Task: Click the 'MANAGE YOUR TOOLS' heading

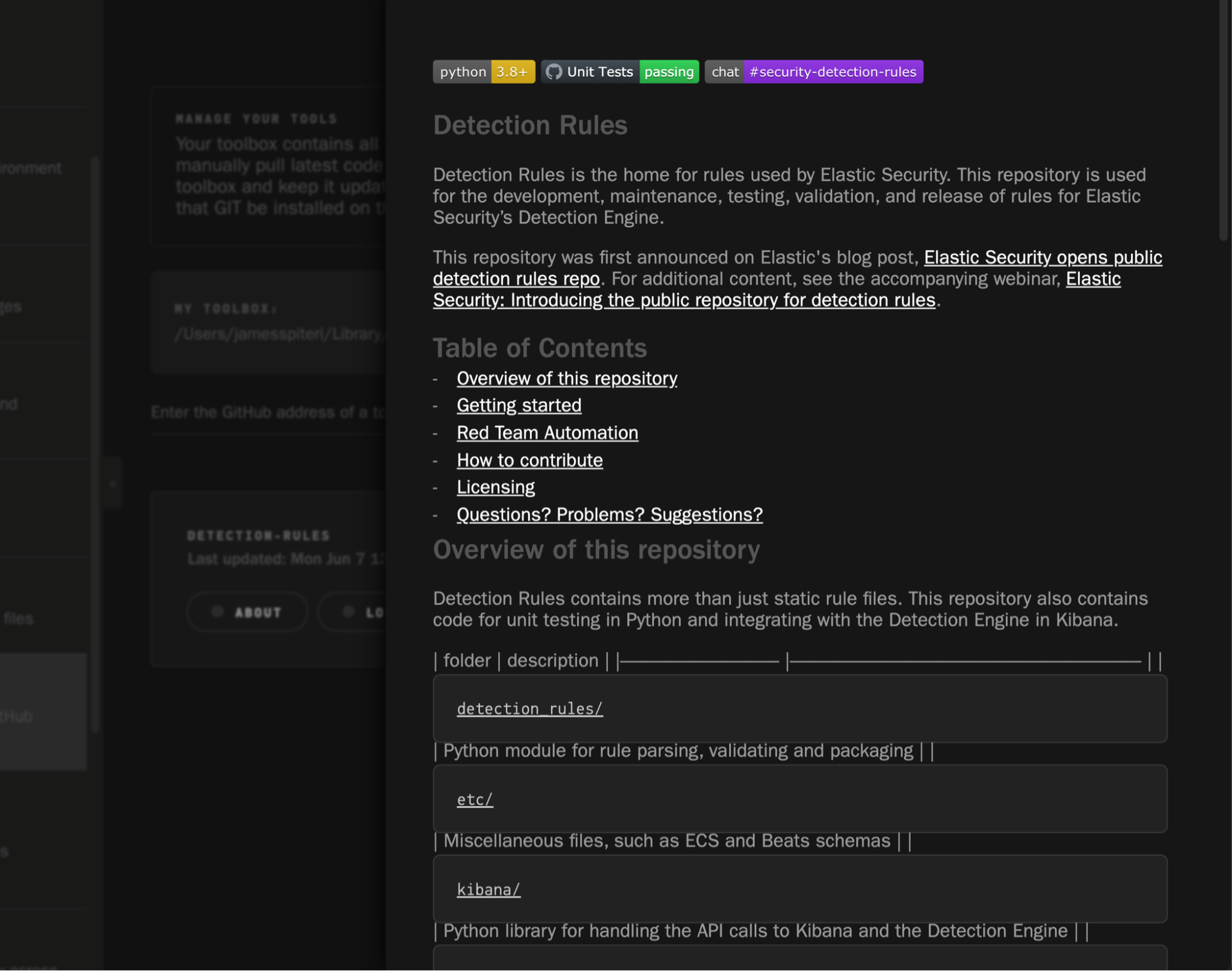Action: (x=256, y=119)
